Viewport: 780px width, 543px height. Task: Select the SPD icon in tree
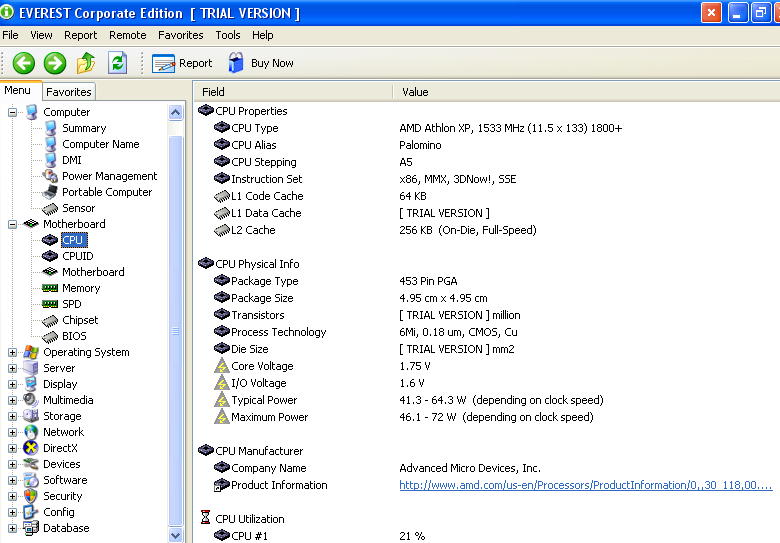pos(50,304)
